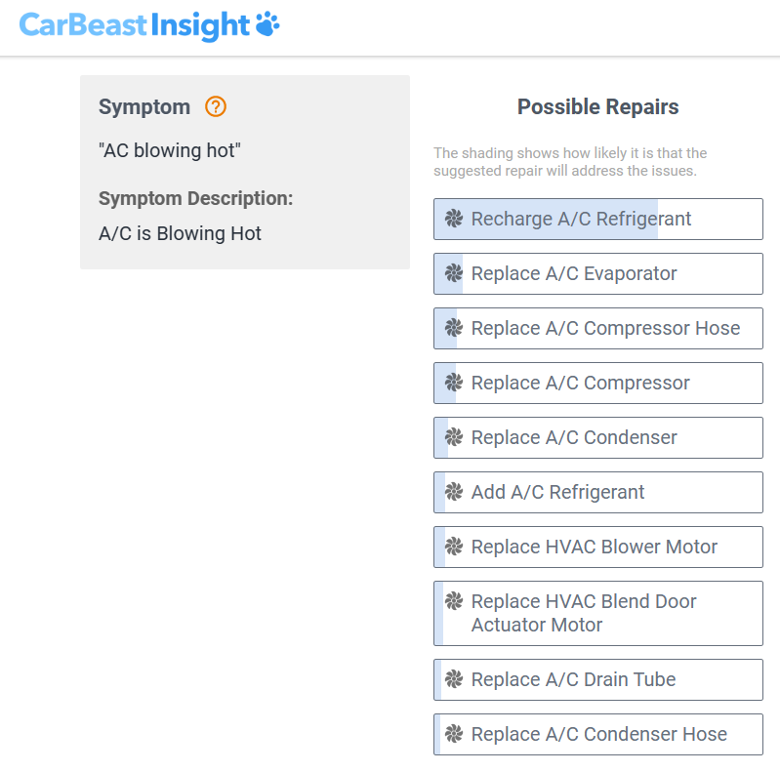Click fan icon beside Replace HVAC Blower Motor
780x775 pixels.
pyautogui.click(x=454, y=547)
